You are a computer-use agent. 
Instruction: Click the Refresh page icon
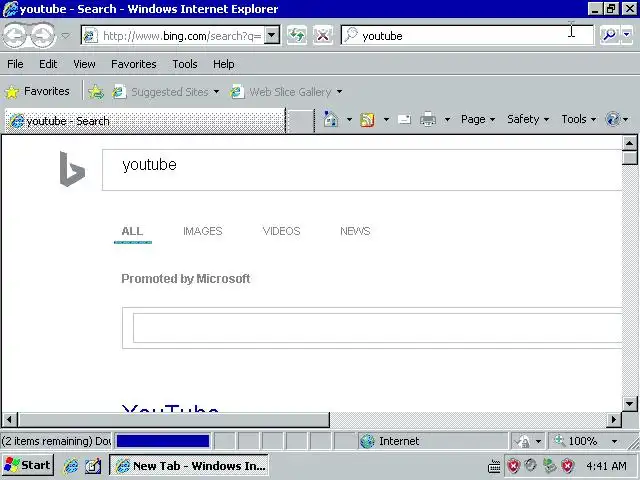(297, 36)
